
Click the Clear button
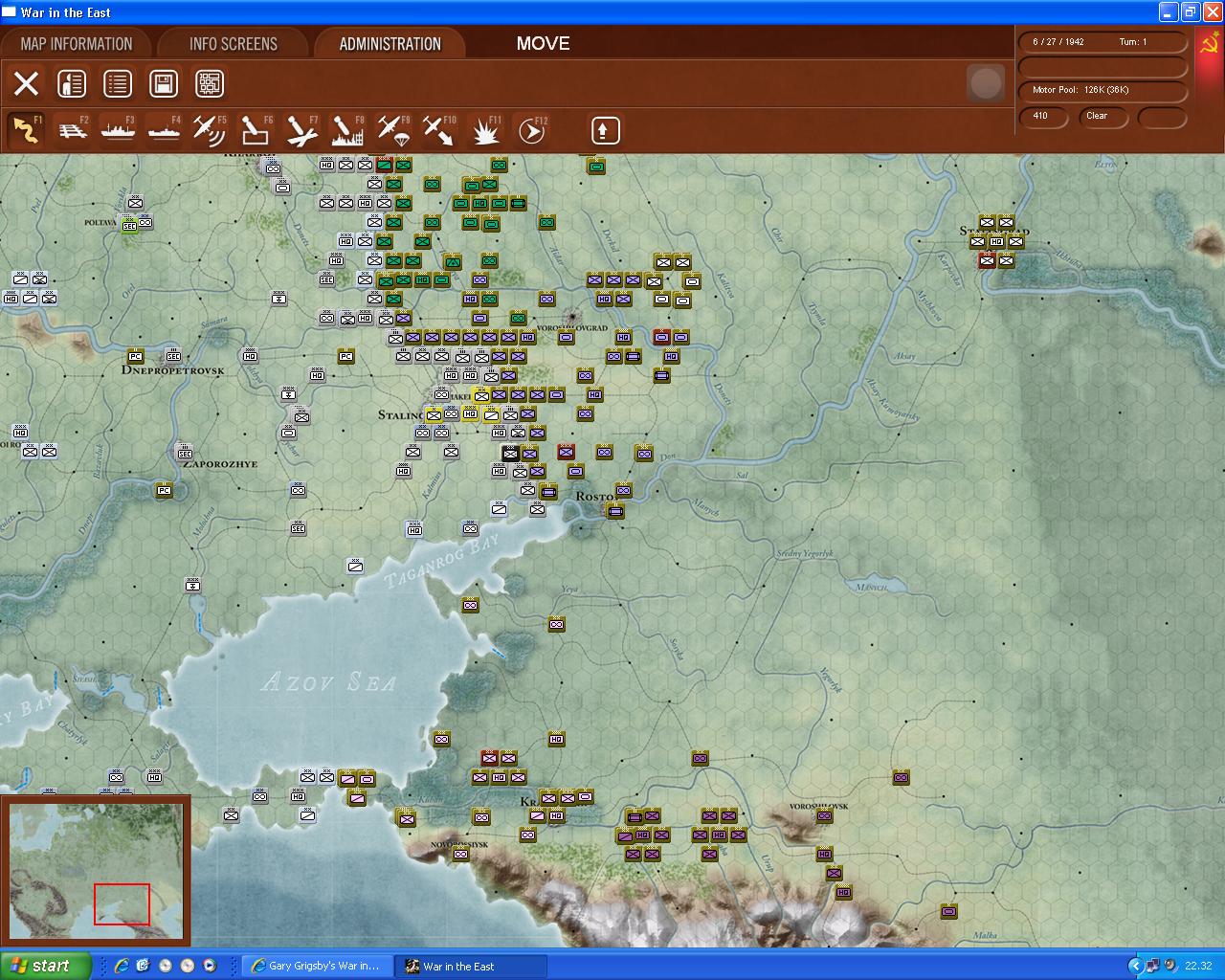(x=1102, y=117)
